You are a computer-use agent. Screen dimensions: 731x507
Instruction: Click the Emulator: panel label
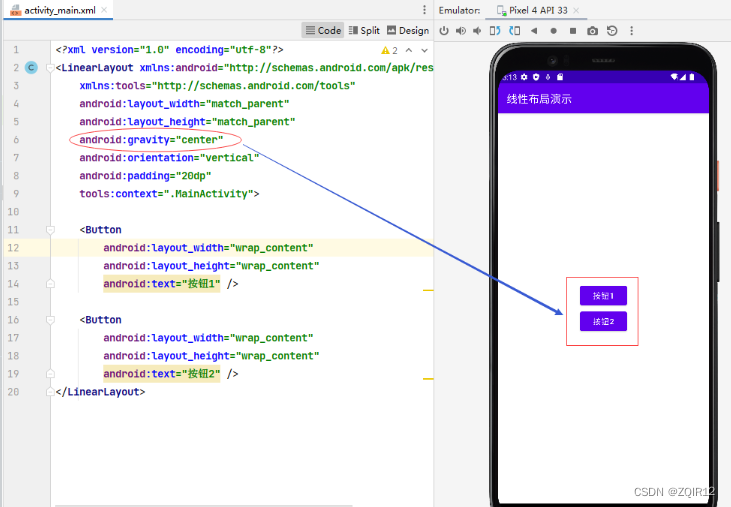pyautogui.click(x=459, y=10)
